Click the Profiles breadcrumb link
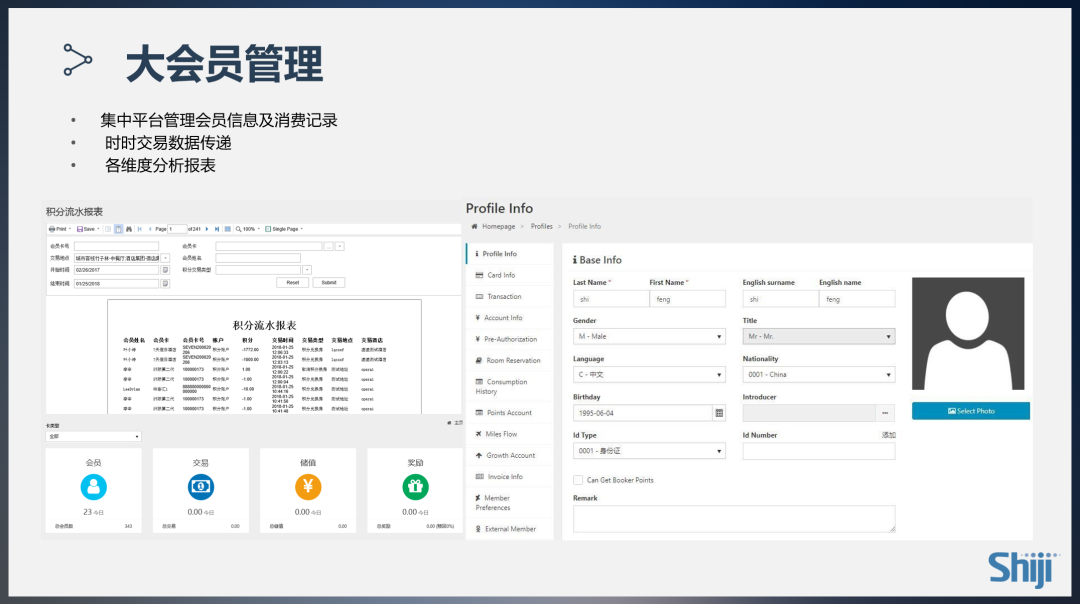 [x=541, y=226]
